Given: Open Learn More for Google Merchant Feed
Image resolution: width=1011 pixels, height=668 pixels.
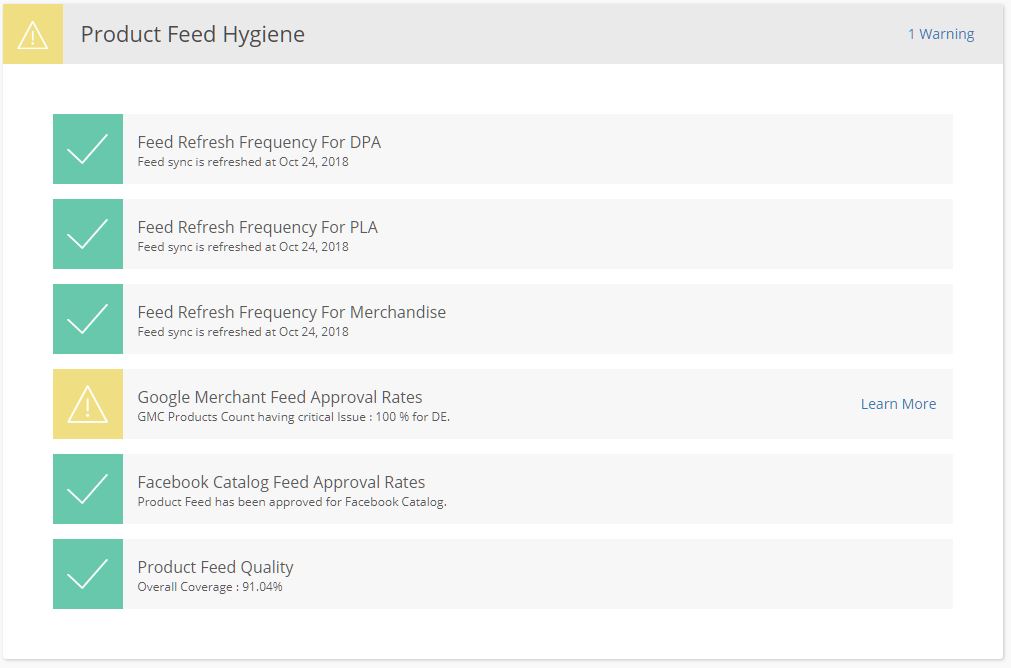Looking at the screenshot, I should click(x=898, y=404).
